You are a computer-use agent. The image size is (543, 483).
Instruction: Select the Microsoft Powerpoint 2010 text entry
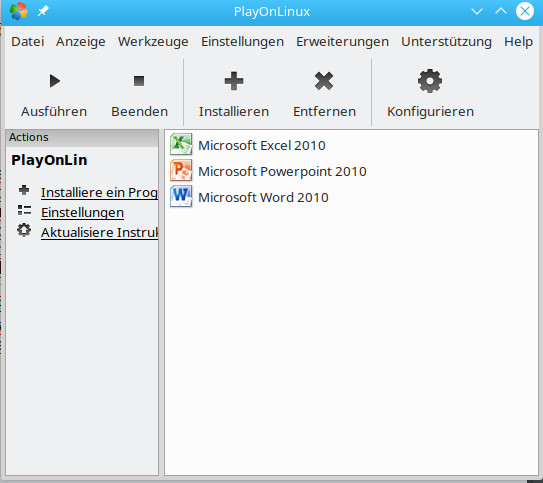click(x=282, y=171)
